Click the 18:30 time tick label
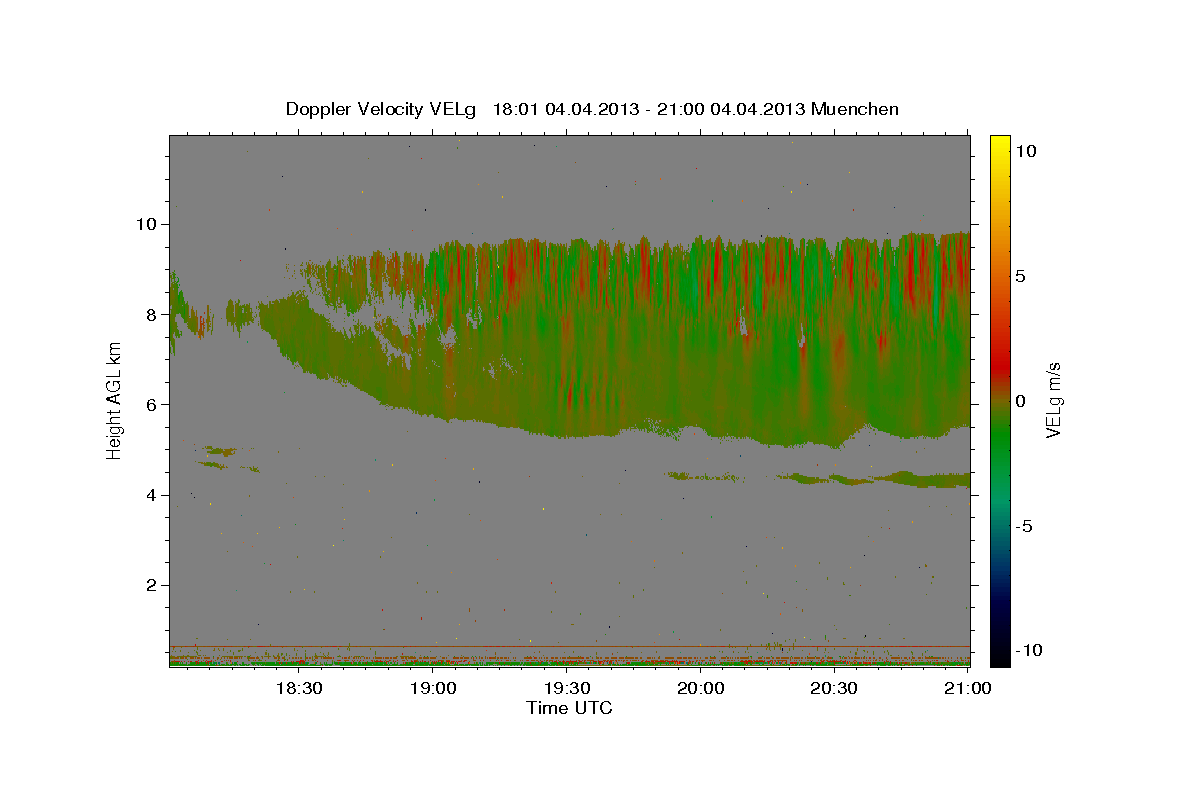Viewport: 1200px width, 800px height. [x=298, y=688]
